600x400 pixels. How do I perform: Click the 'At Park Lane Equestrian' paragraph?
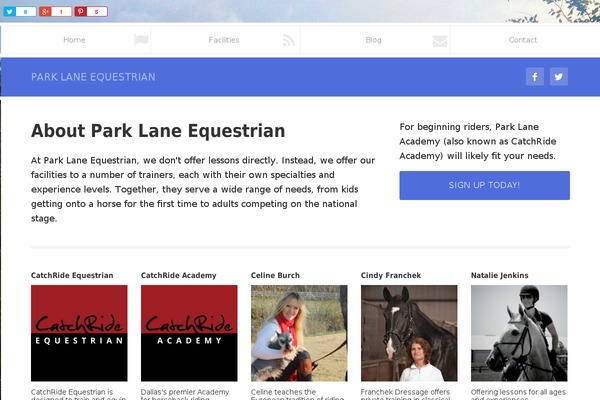203,189
